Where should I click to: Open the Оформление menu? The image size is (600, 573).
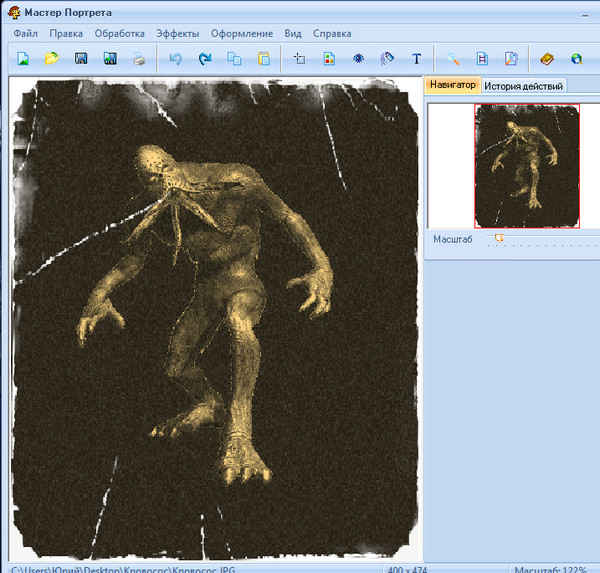[x=241, y=33]
